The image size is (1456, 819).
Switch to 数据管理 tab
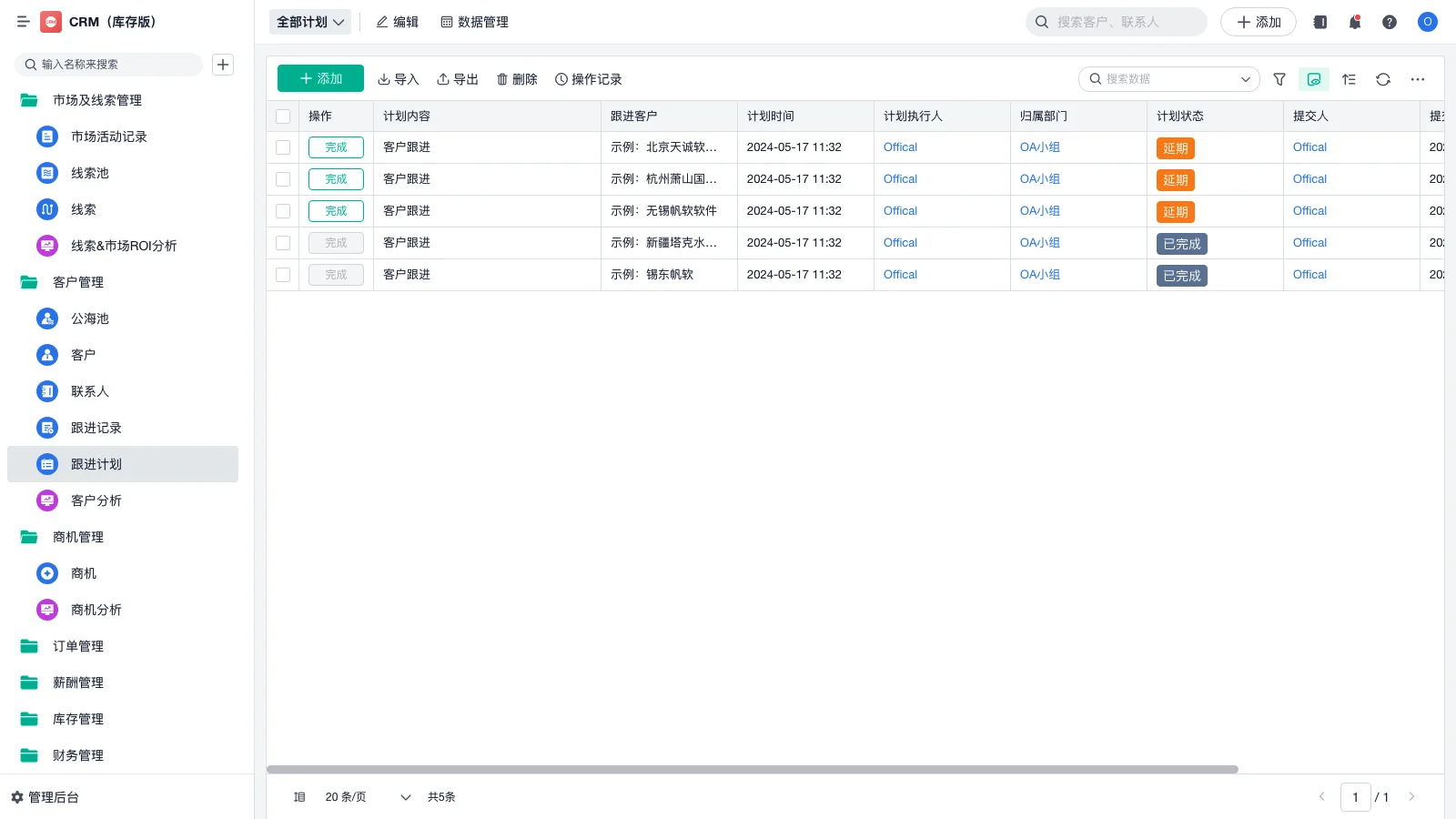coord(474,22)
